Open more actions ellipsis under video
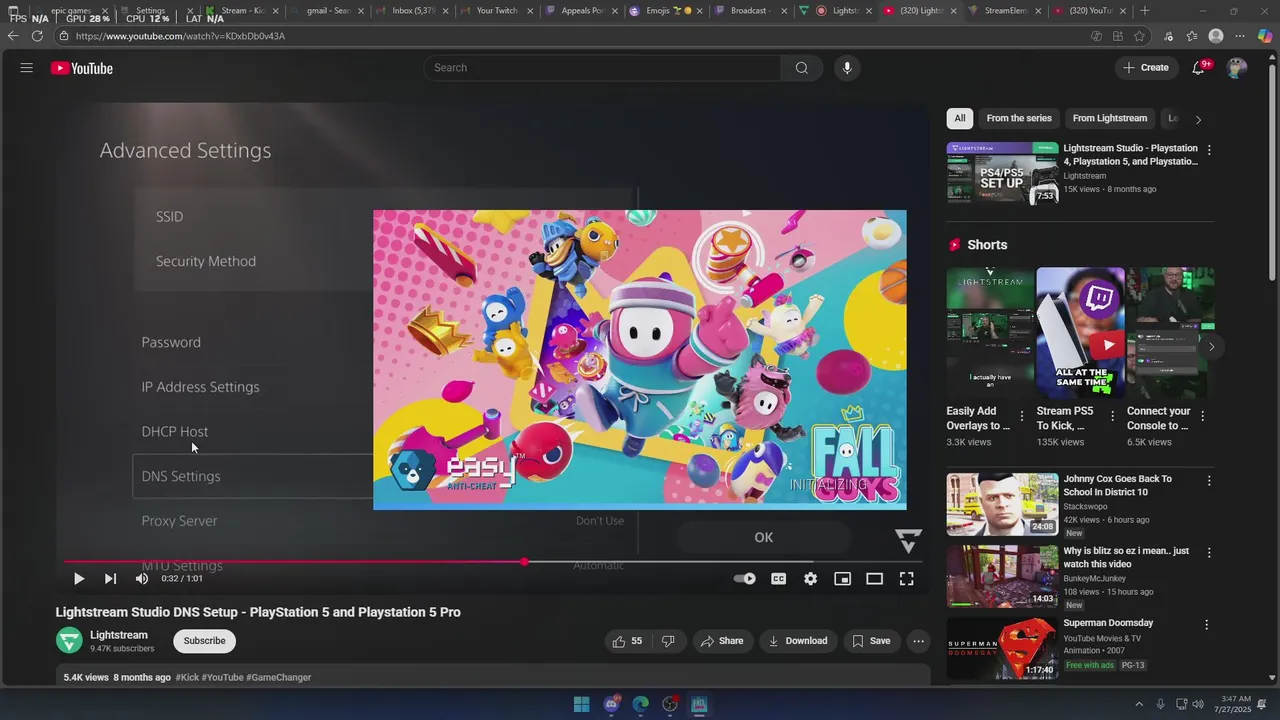 click(918, 641)
